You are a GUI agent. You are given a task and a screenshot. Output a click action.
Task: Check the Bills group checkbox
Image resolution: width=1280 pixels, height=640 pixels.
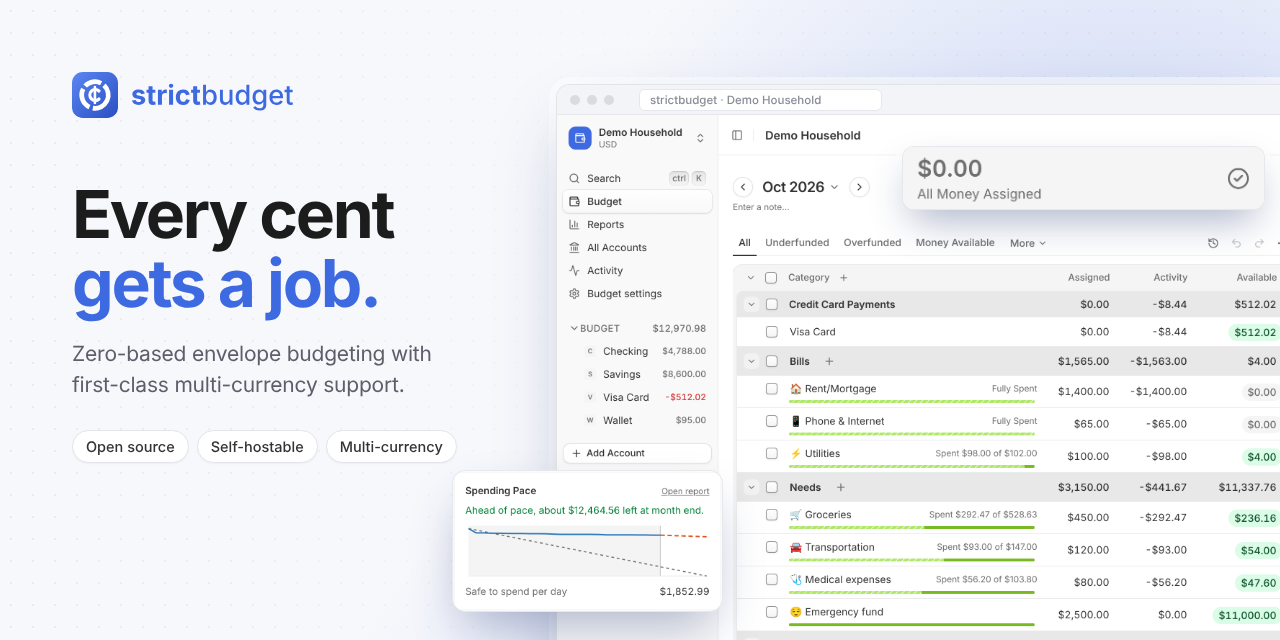tap(771, 361)
